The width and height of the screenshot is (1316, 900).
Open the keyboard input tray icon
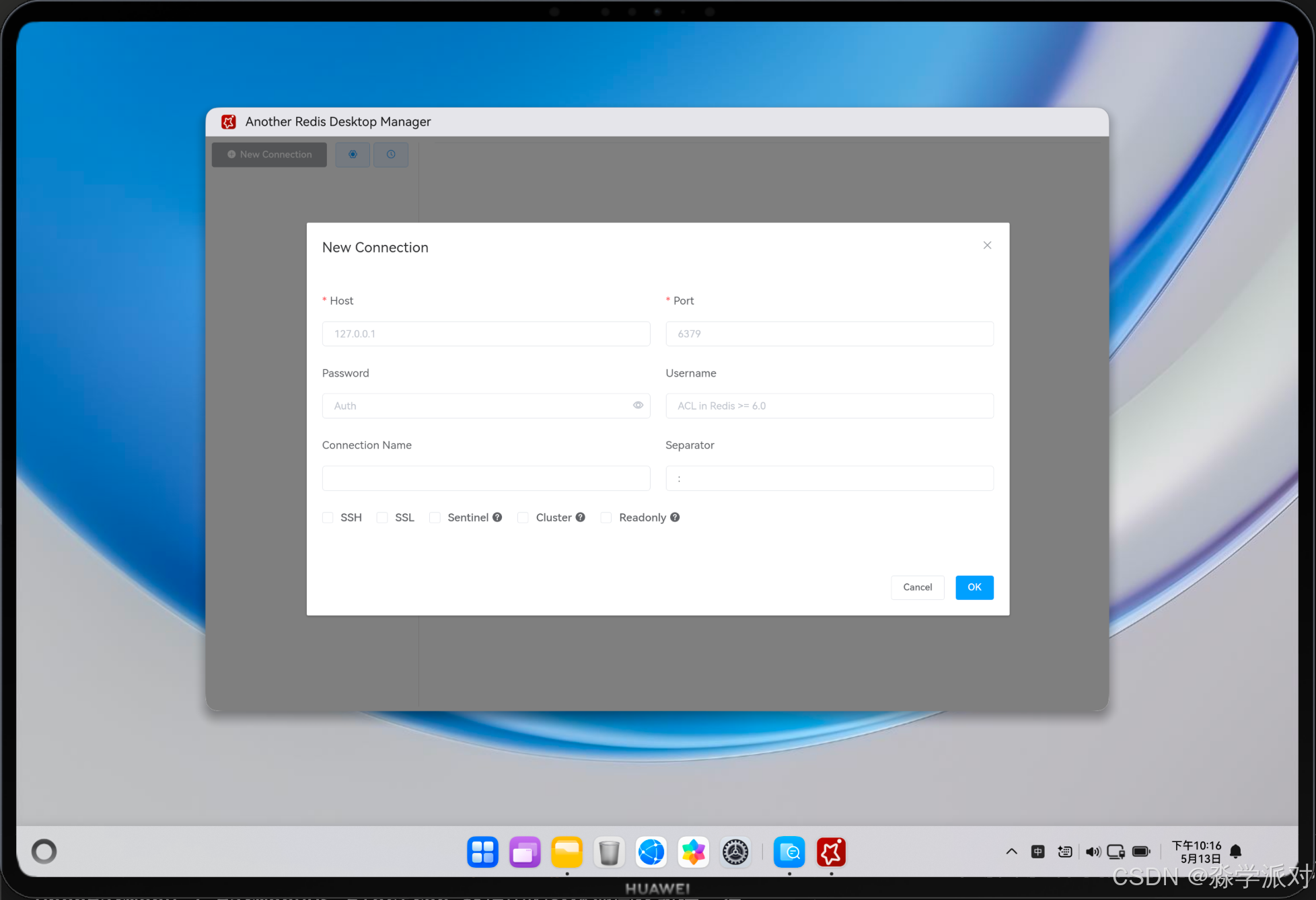coord(1065,852)
